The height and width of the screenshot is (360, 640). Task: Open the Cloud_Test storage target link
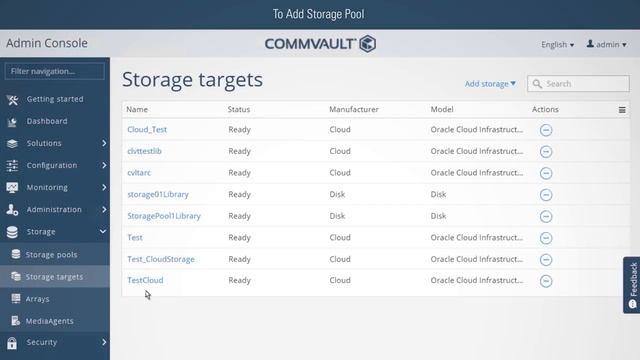(147, 129)
